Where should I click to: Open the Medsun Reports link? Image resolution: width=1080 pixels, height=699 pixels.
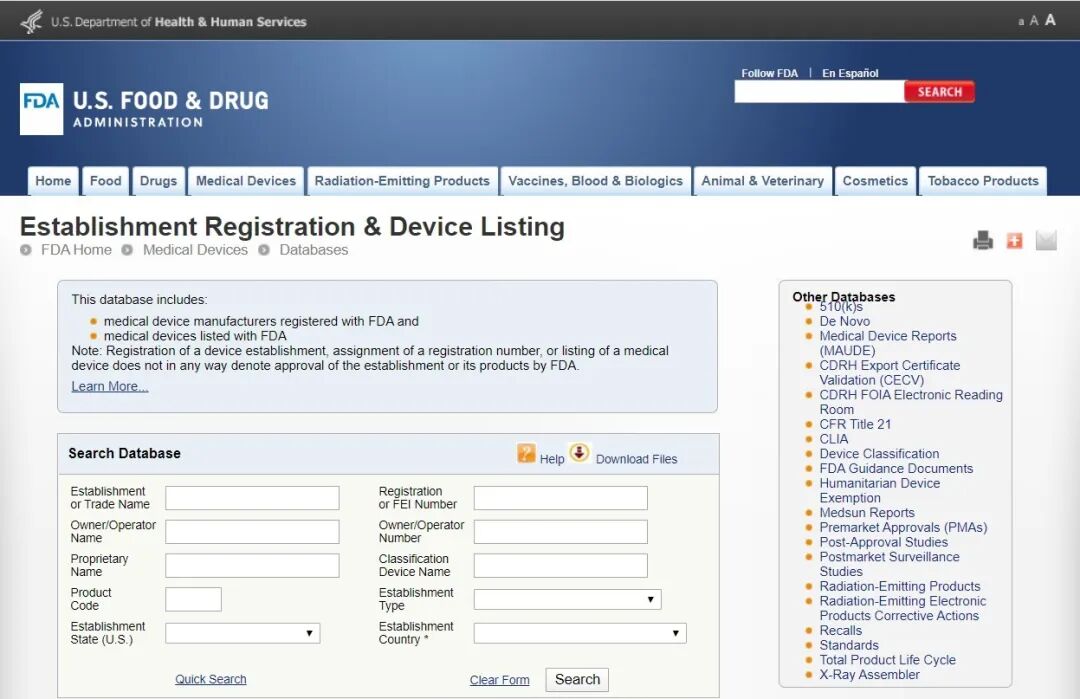(866, 512)
